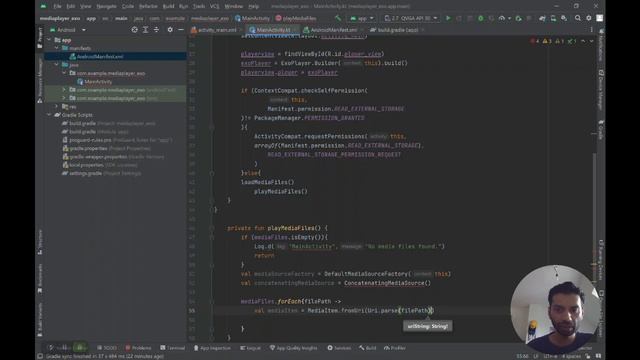
Task: Open the Problems tool window
Action: coord(138,348)
